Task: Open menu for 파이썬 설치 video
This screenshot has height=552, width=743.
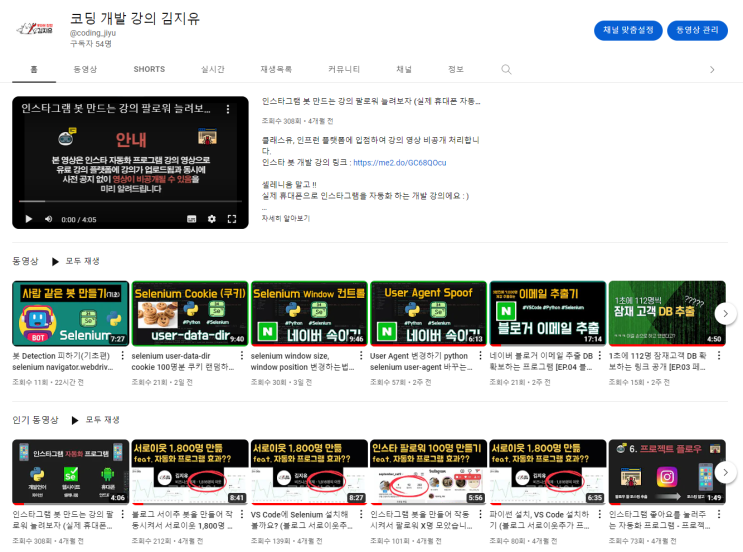Action: pyautogui.click(x=599, y=514)
